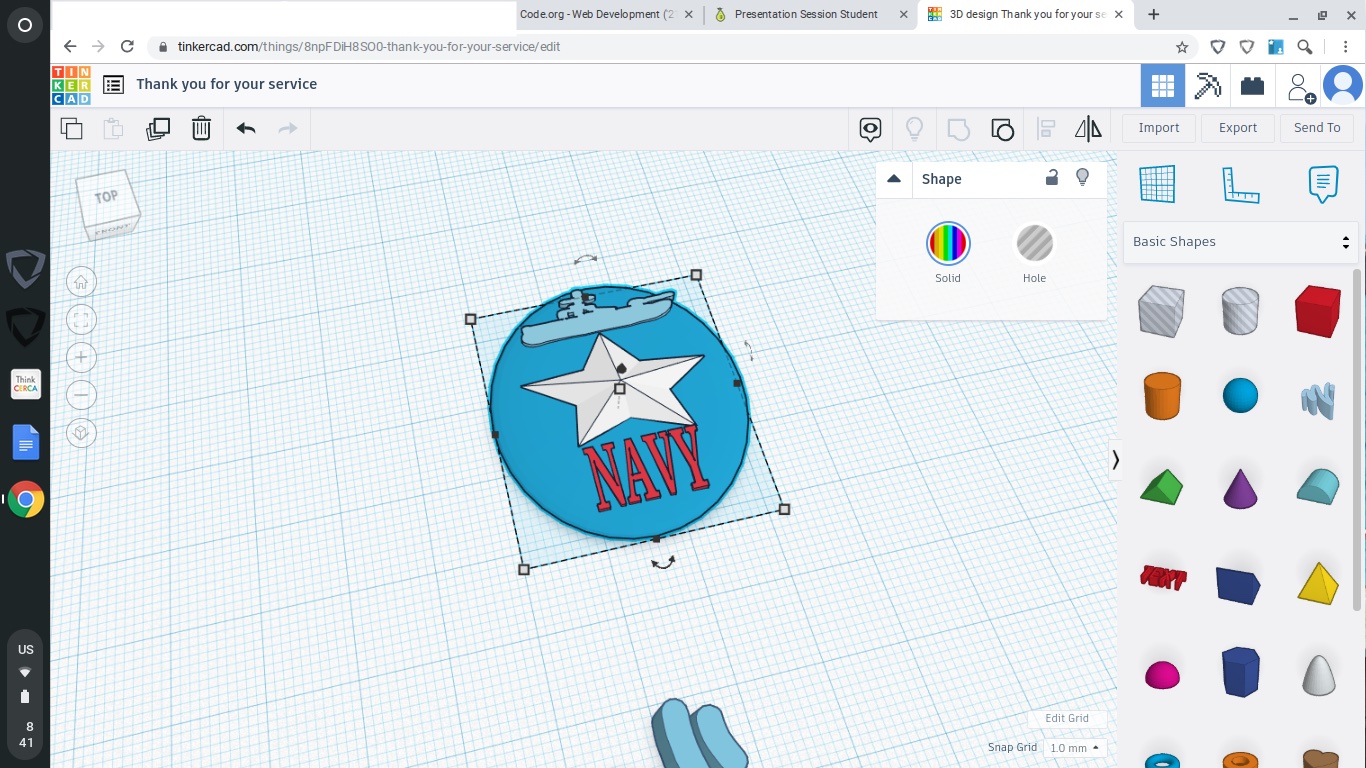
Task: Undo the last action
Action: point(246,128)
